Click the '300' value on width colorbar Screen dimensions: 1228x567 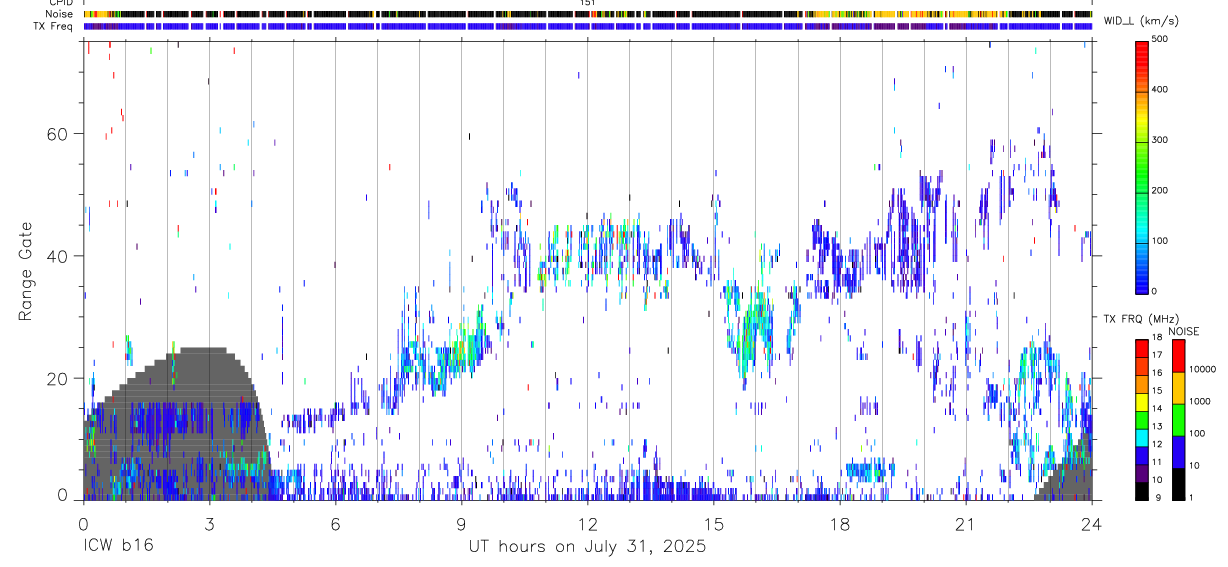click(1161, 140)
